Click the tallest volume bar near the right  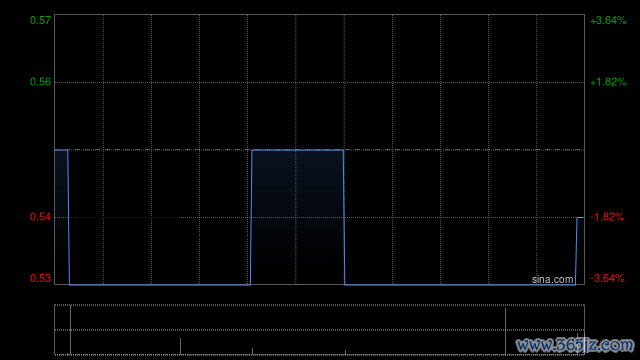505,331
